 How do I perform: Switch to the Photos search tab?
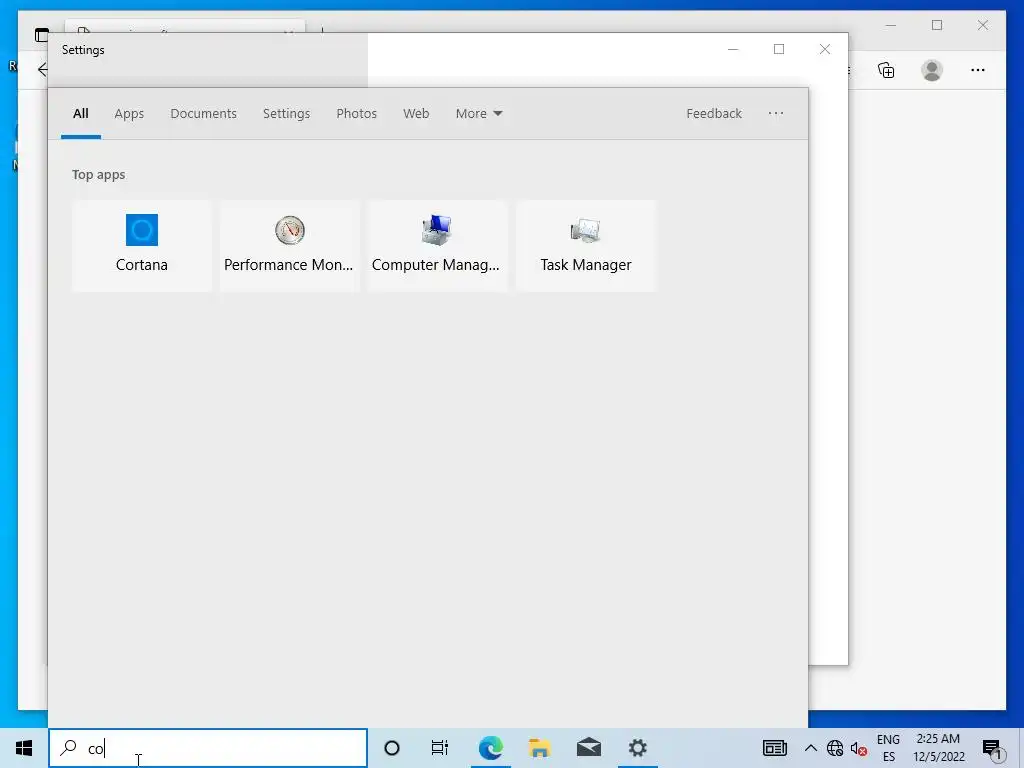[x=357, y=114]
